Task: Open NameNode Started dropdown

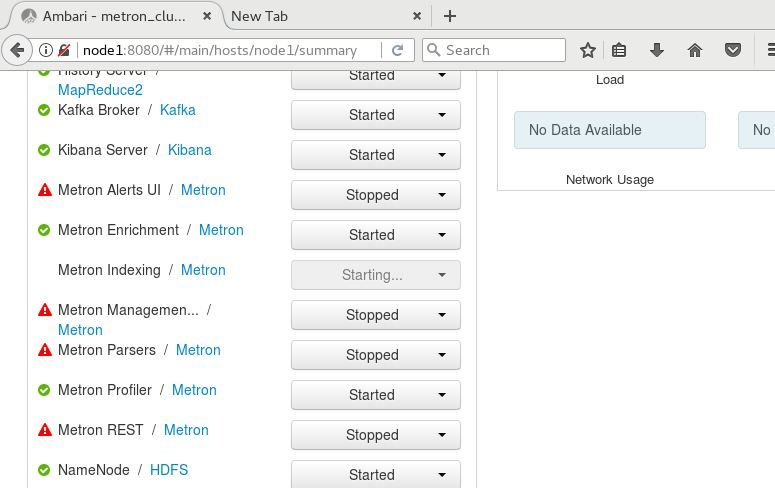Action: tap(376, 475)
